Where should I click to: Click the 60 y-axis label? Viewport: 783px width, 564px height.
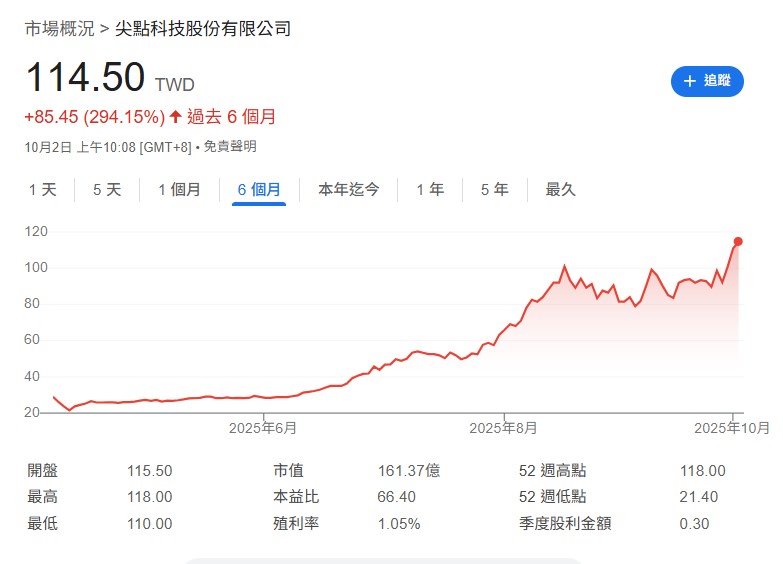[32, 340]
